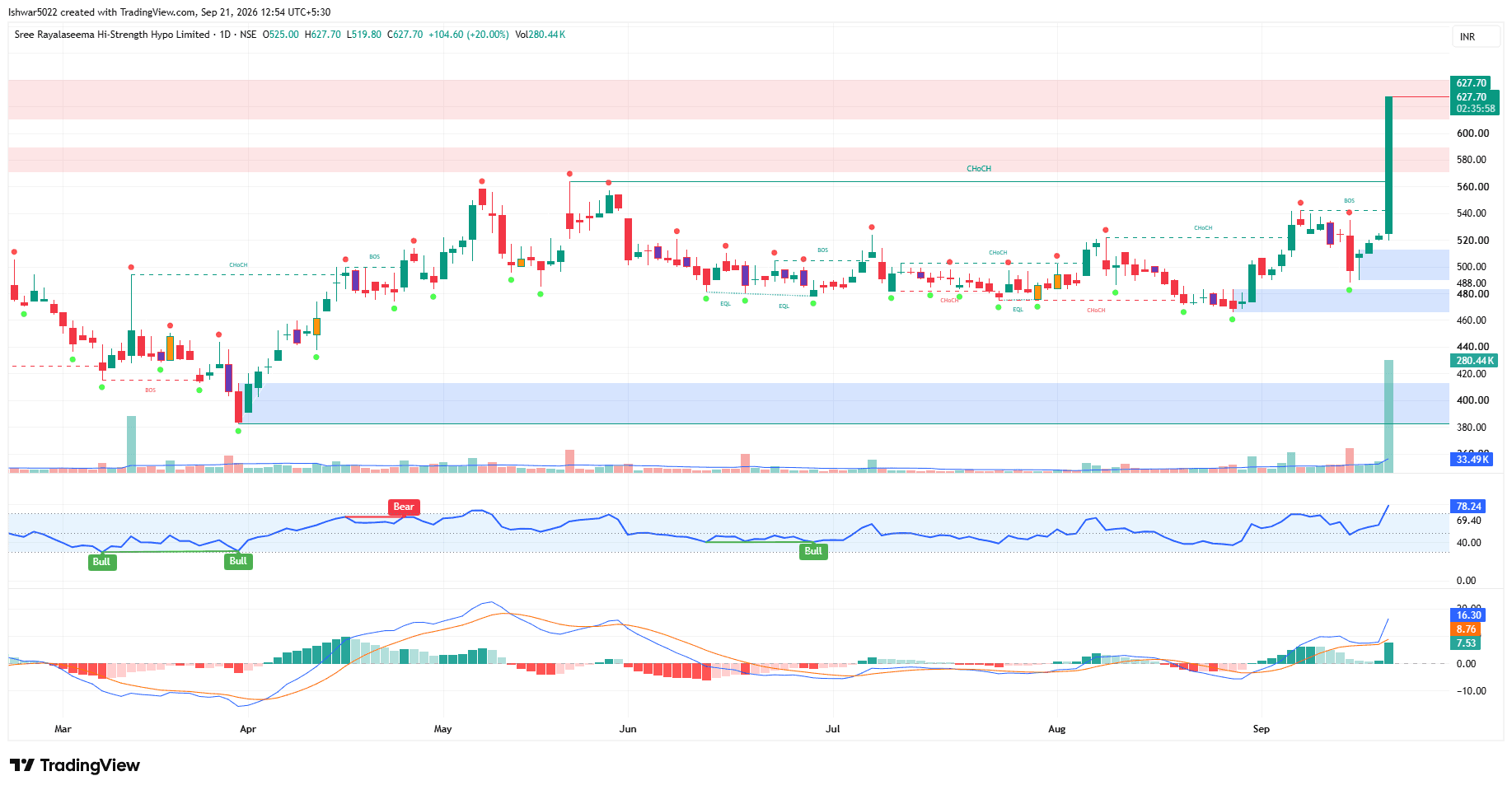Viewport: 1512px width, 790px height.
Task: Click the 560.00 price scale label
Action: click(1472, 187)
